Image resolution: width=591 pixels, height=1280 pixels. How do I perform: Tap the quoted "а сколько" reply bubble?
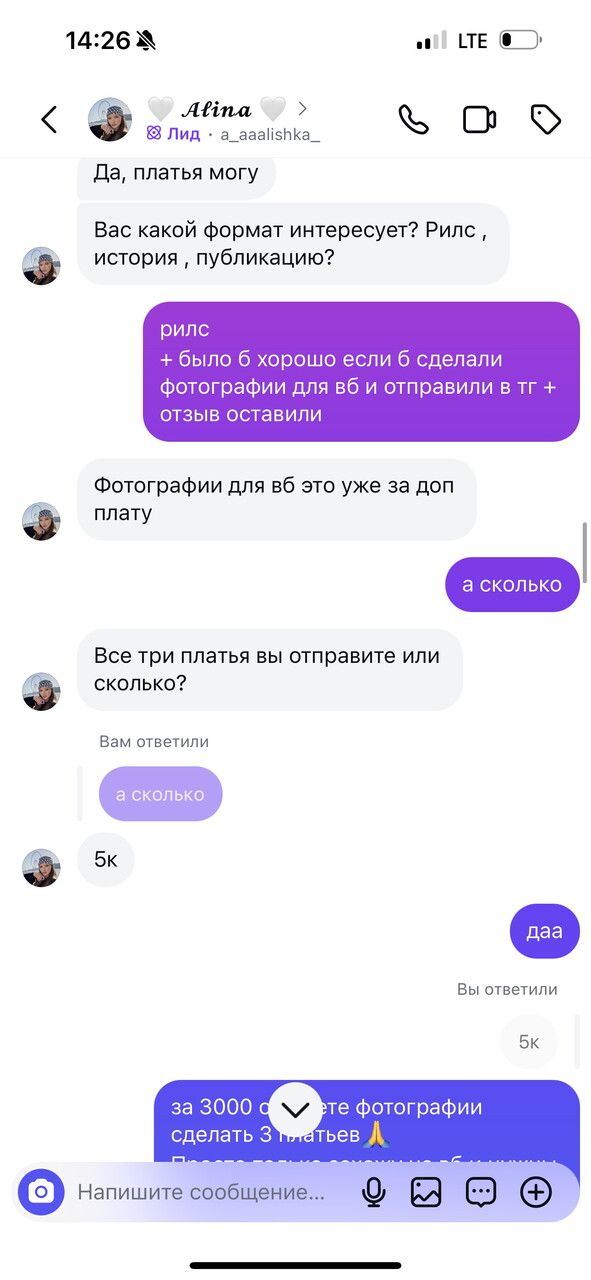[160, 794]
